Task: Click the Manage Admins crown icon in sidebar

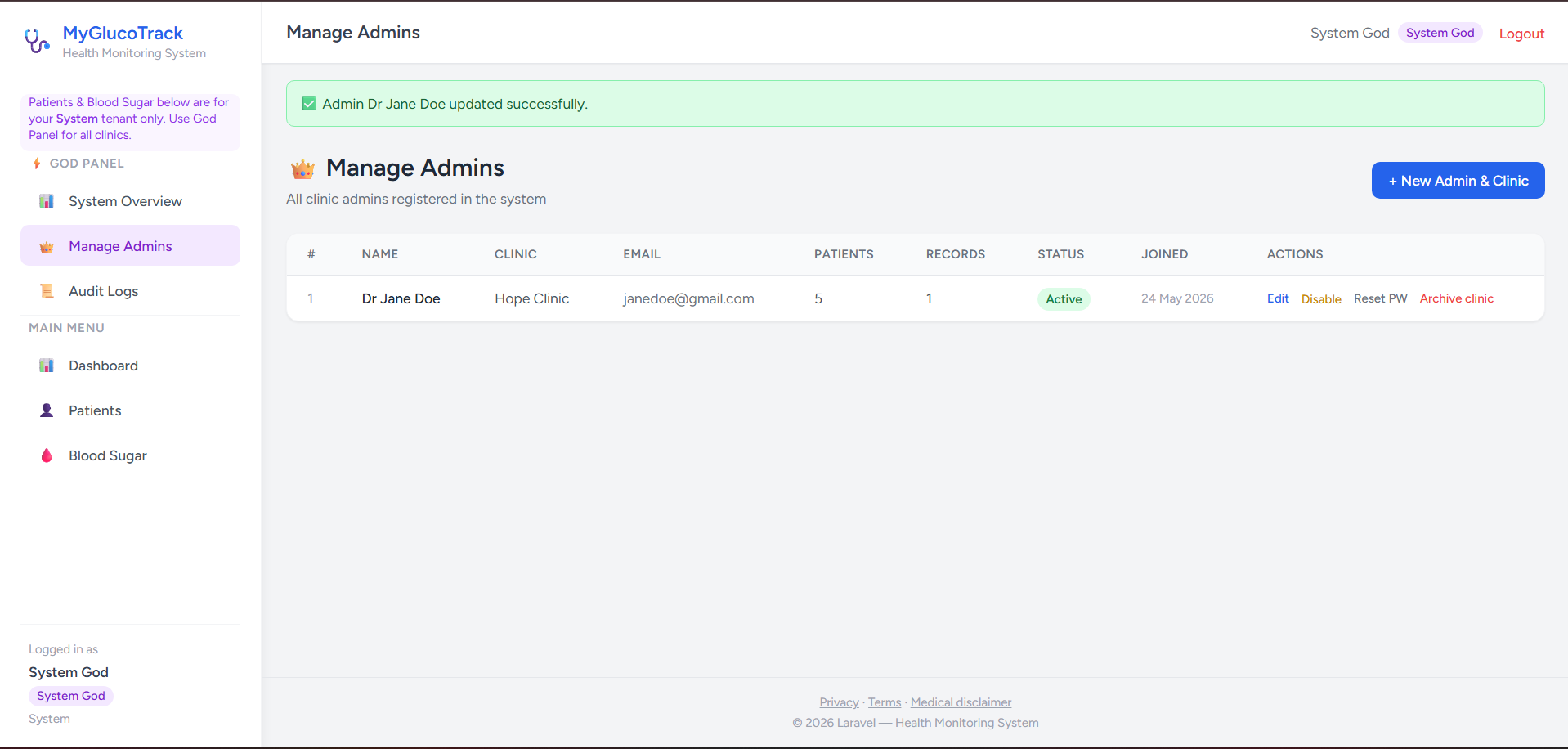Action: pyautogui.click(x=47, y=246)
